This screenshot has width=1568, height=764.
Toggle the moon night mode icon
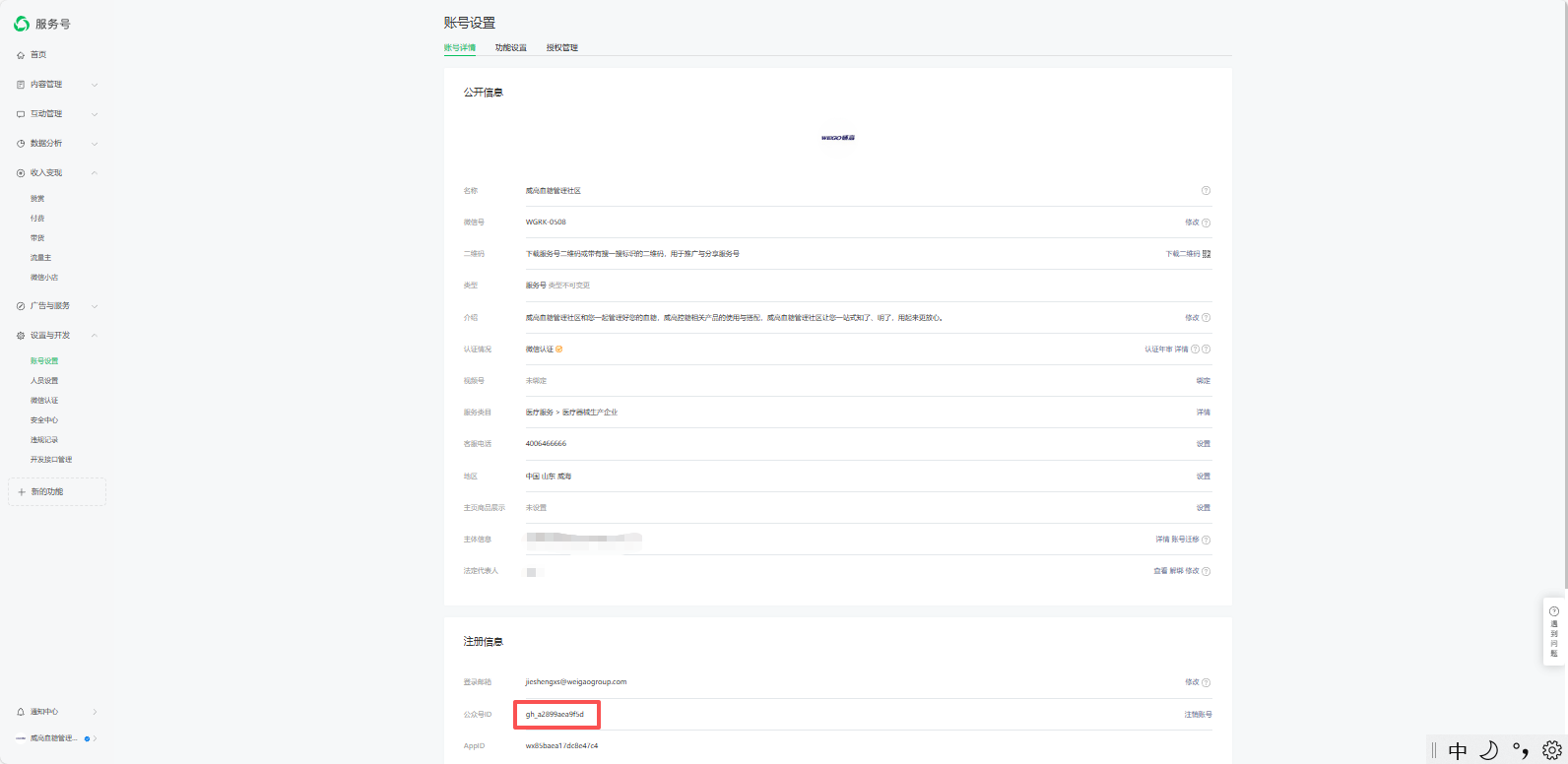click(1489, 751)
